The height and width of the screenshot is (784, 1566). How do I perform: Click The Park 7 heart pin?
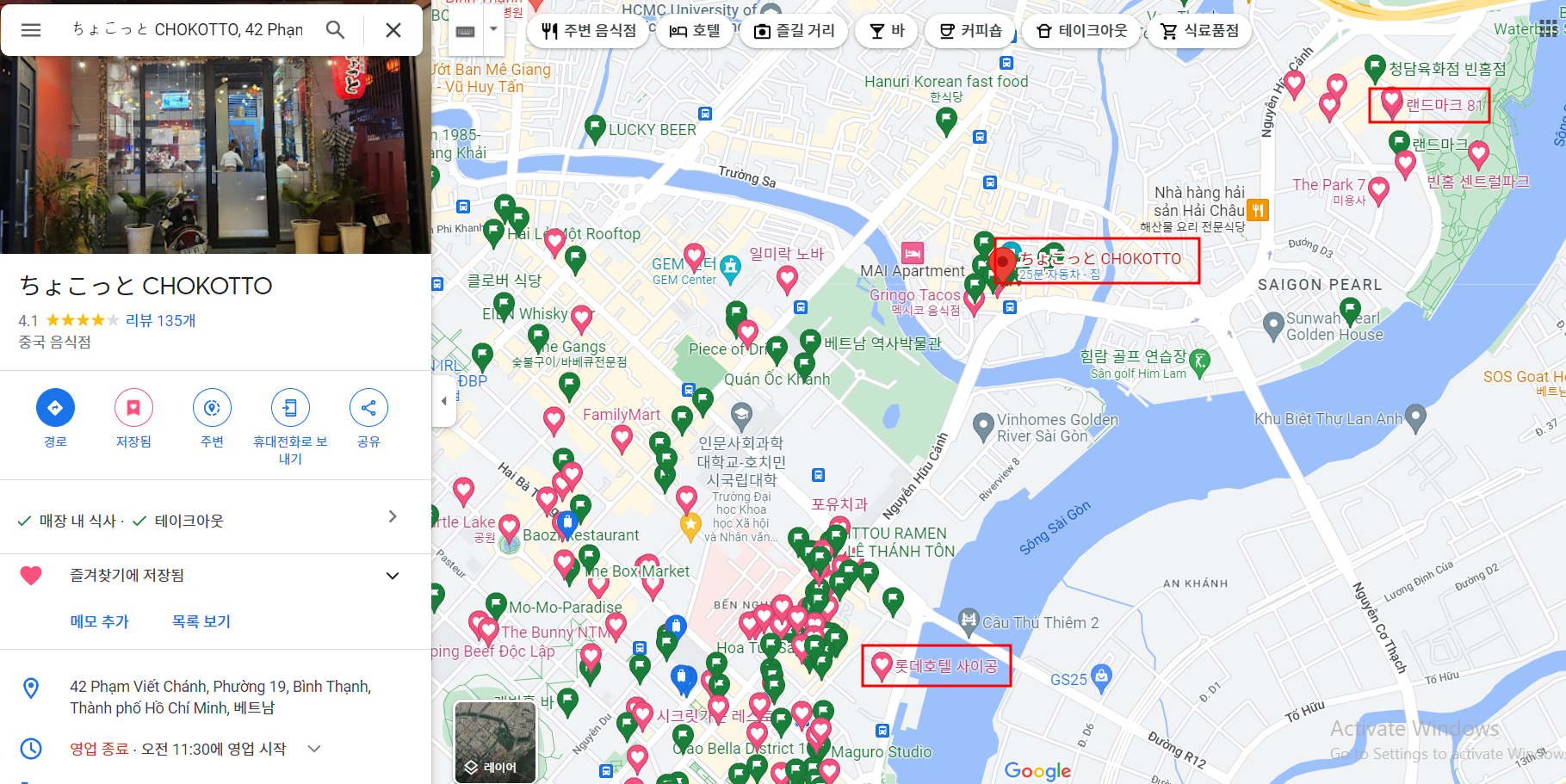click(1378, 191)
